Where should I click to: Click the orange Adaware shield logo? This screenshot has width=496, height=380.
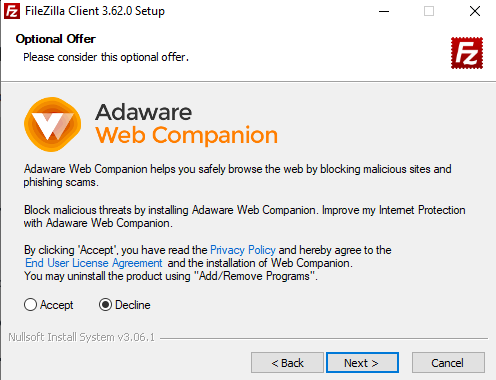[53, 124]
